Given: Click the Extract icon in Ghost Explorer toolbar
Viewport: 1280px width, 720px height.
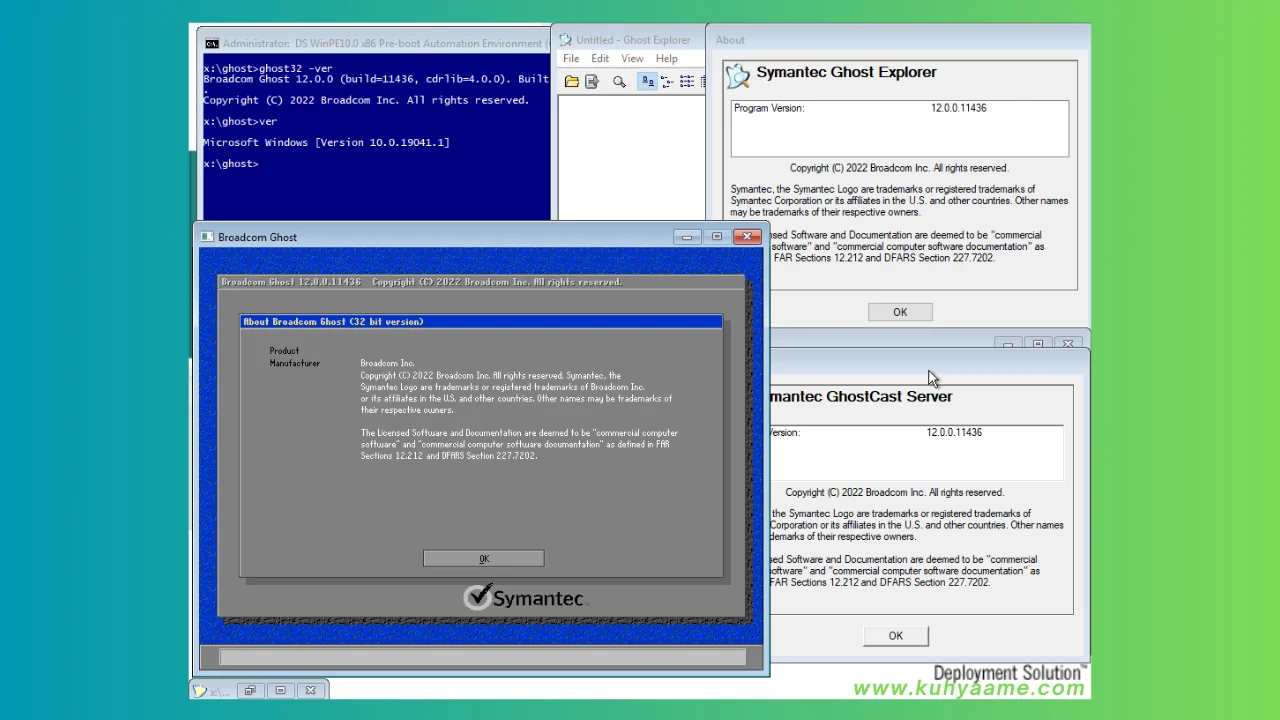Looking at the screenshot, I should (592, 82).
